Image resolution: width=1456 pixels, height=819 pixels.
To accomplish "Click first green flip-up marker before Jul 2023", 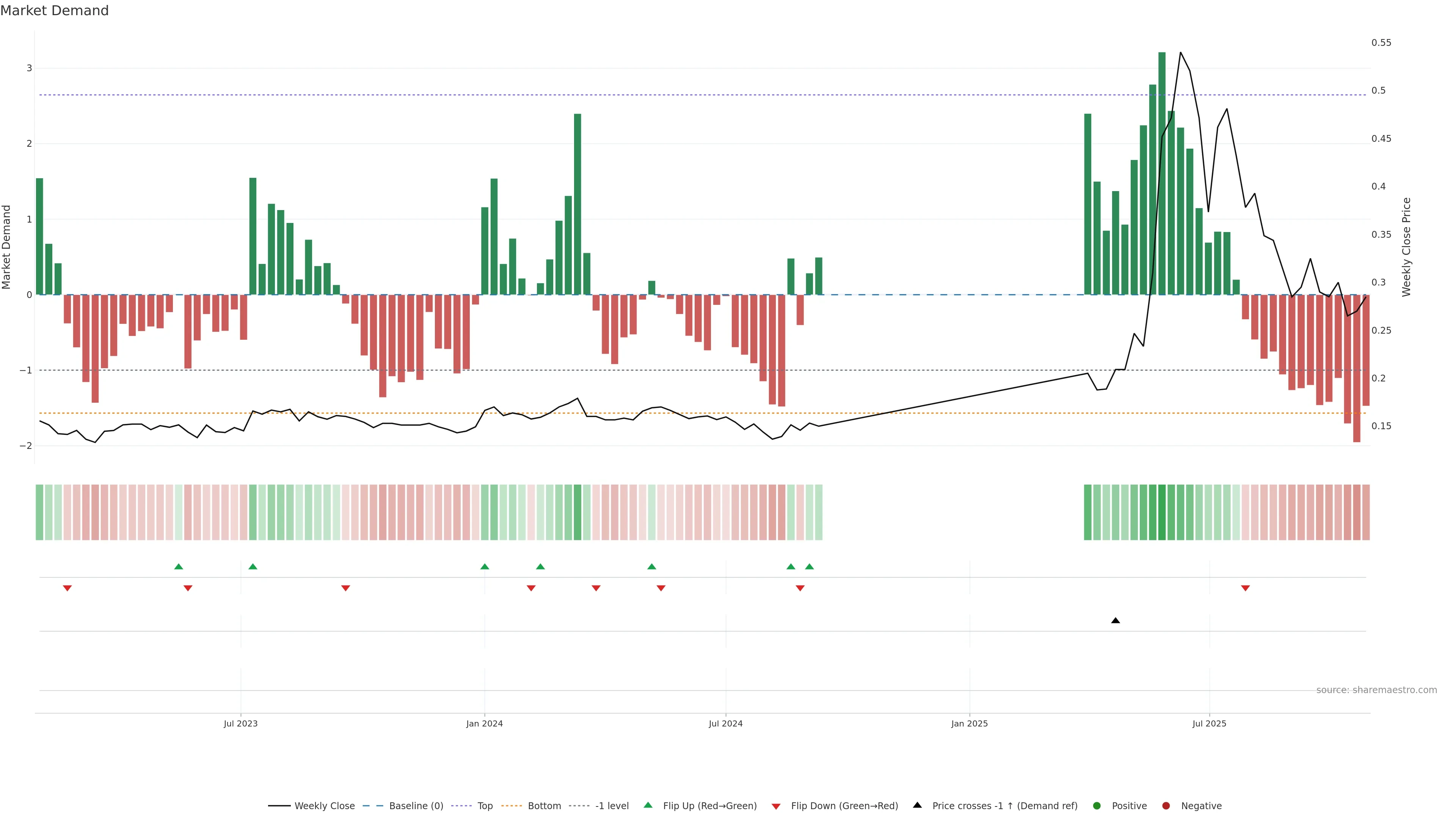I will (179, 566).
